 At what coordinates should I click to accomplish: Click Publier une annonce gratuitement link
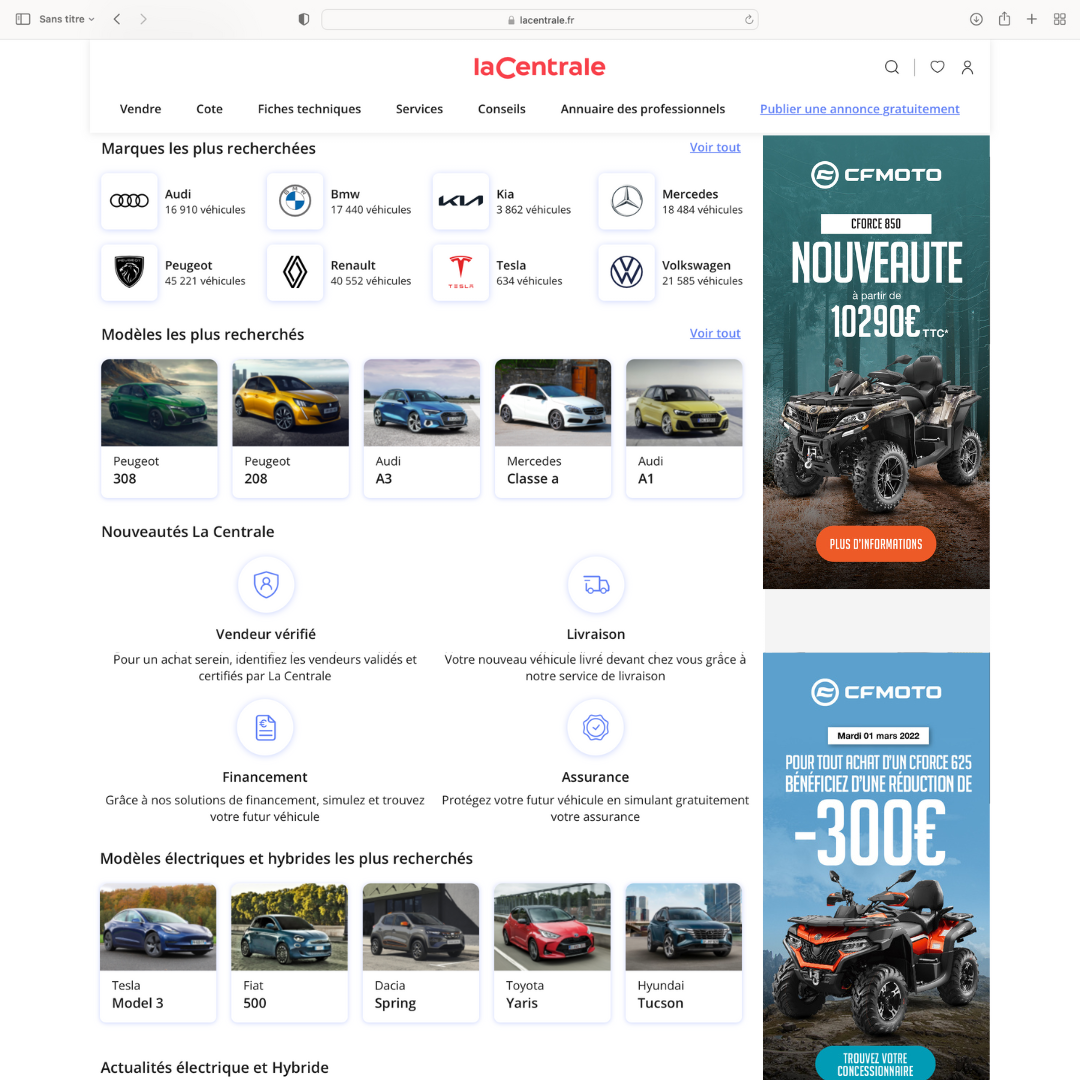click(859, 109)
